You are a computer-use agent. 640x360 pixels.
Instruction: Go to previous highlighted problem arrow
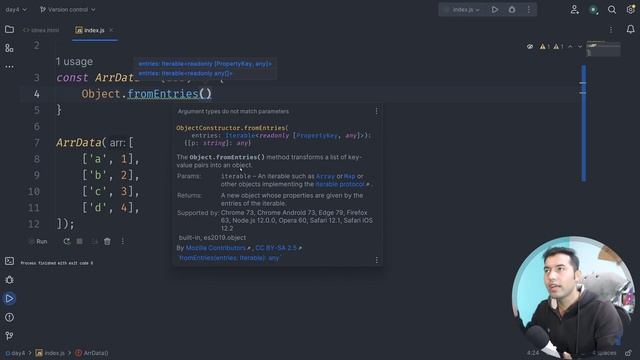570,47
